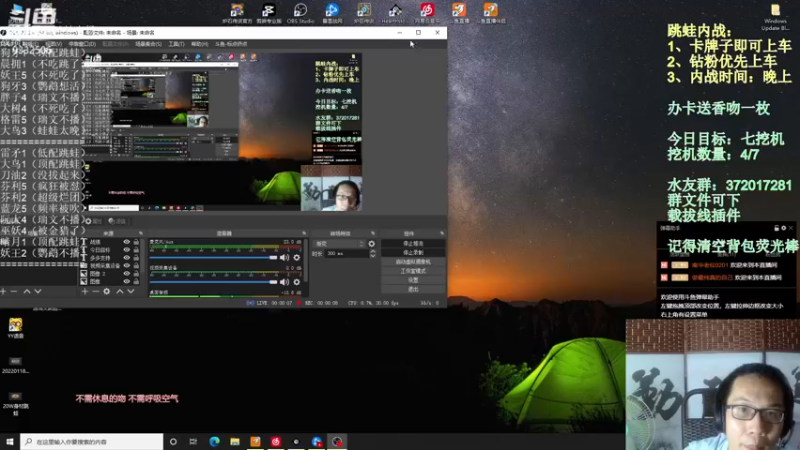The height and width of the screenshot is (450, 800).
Task: Open OBS Studio from taskbar
Action: (x=337, y=441)
